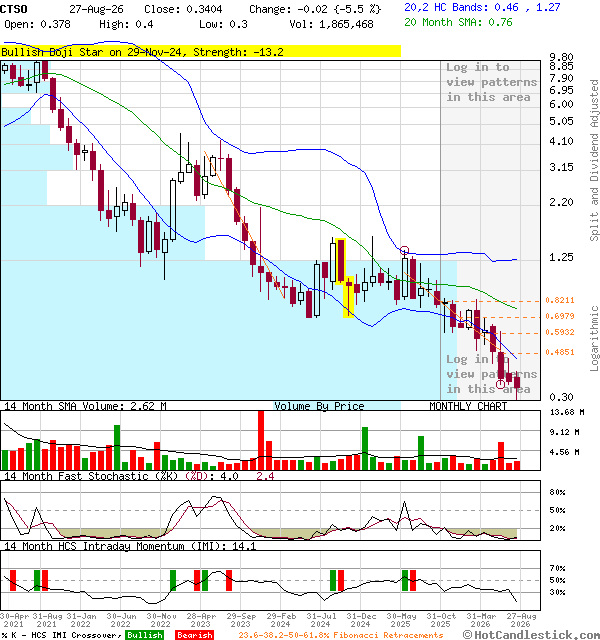Click the 20,2 HC Bands label

482,7
